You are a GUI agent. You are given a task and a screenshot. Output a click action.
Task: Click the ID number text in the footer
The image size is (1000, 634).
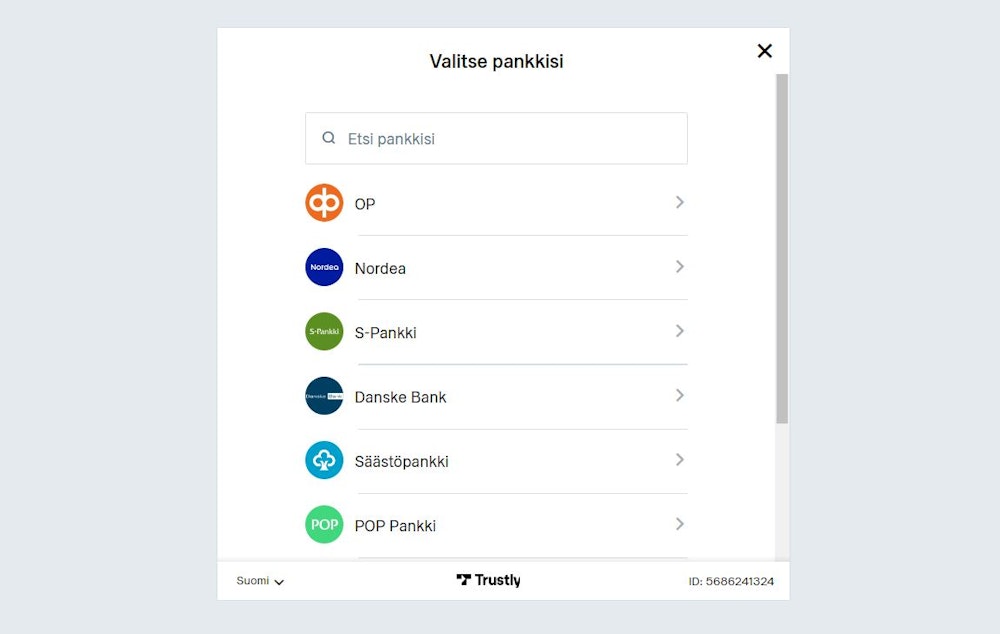point(729,580)
